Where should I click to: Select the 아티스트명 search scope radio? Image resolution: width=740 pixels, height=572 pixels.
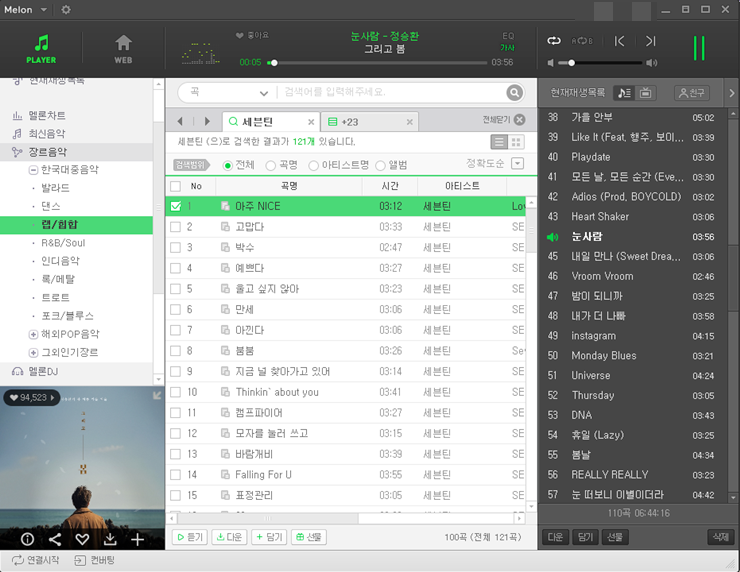(x=313, y=165)
